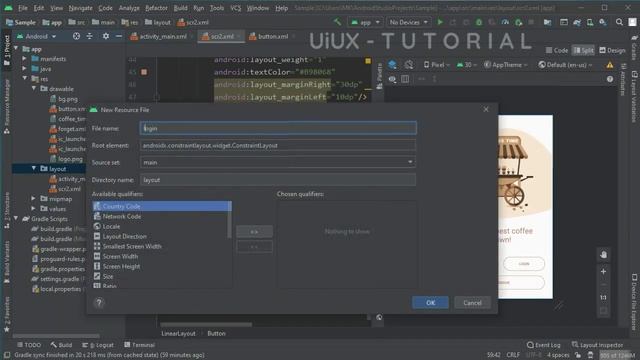
Task: Zoom in the layout preview with plus
Action: [603, 271]
